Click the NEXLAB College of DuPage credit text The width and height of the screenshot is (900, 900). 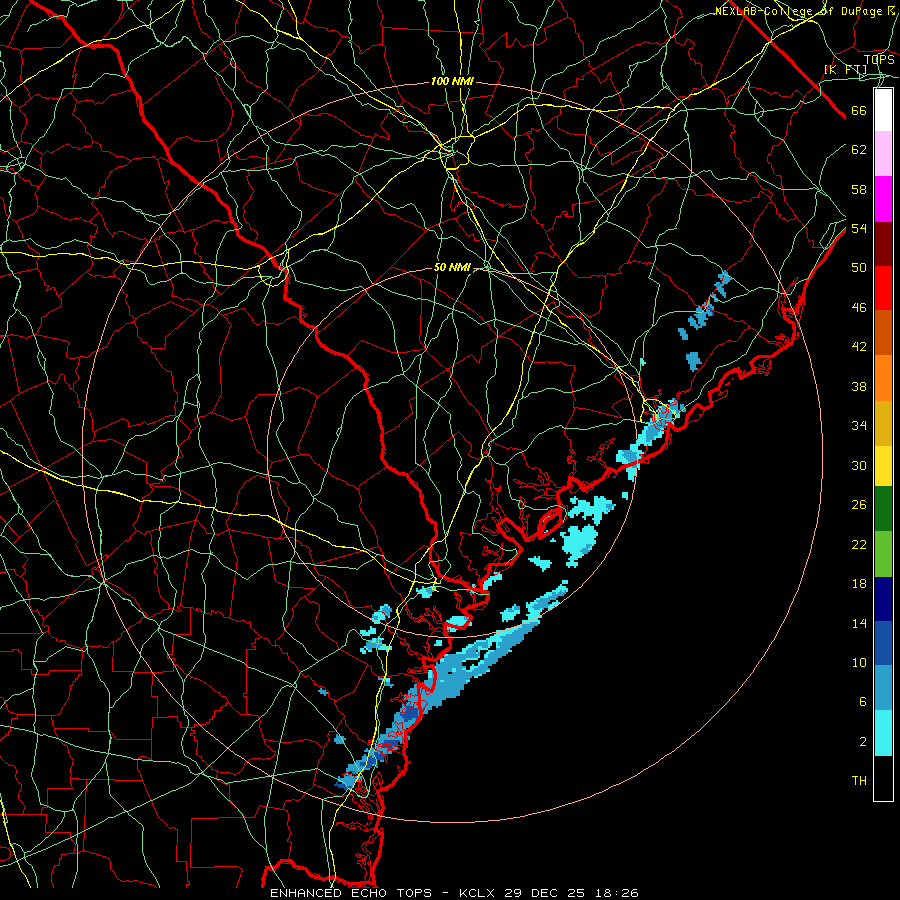pos(805,11)
